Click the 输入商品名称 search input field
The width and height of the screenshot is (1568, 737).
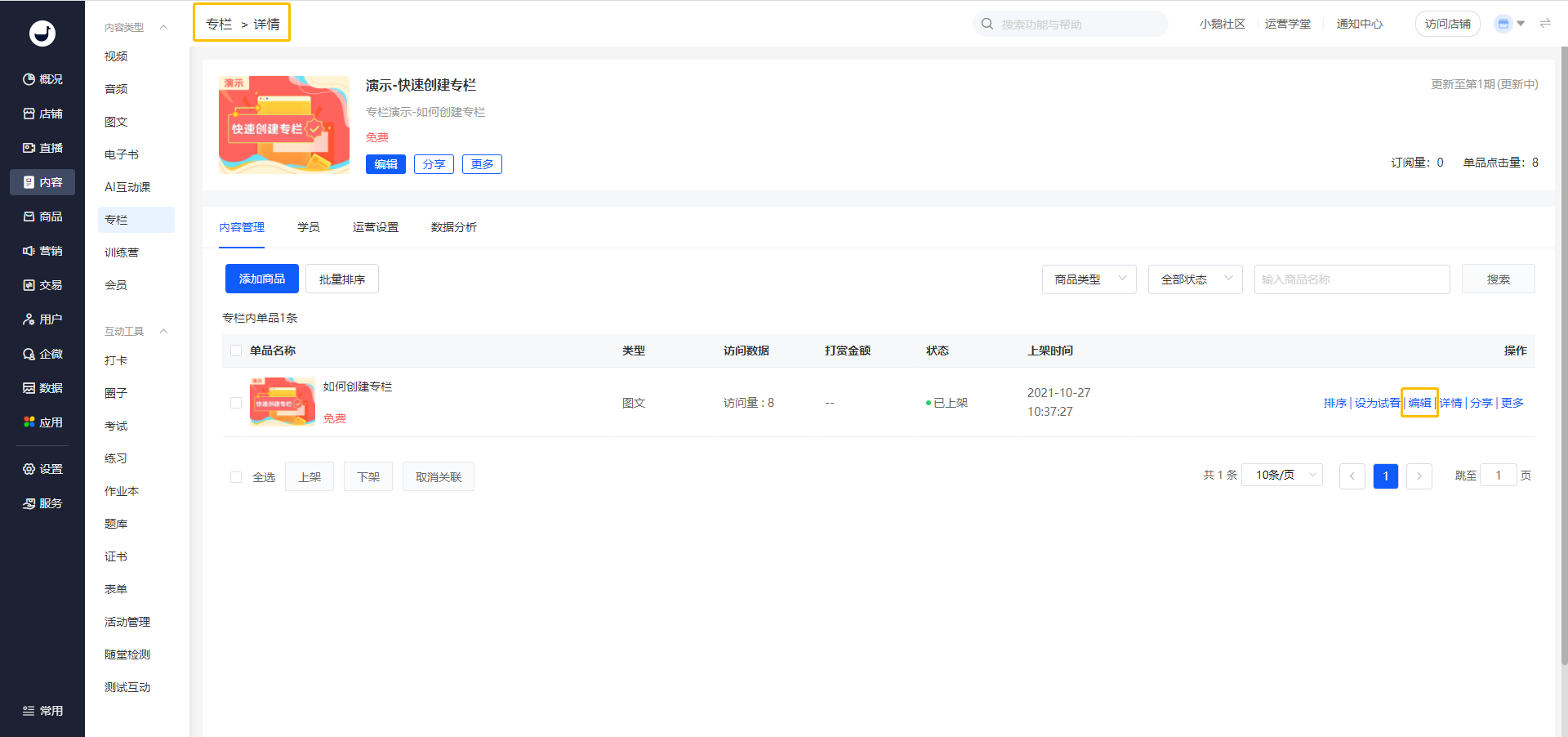coord(1352,279)
